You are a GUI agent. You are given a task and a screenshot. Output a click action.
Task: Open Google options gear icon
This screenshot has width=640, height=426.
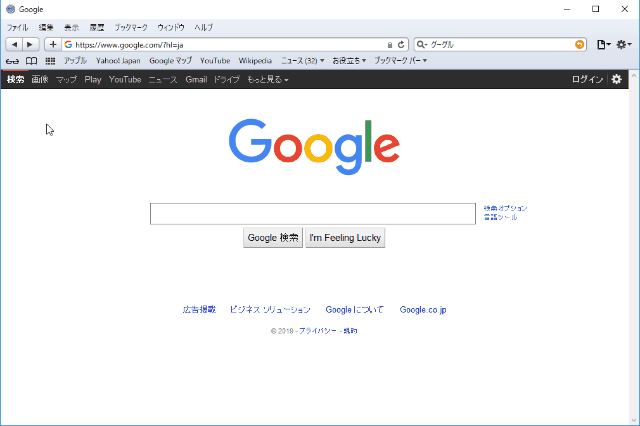pos(616,79)
